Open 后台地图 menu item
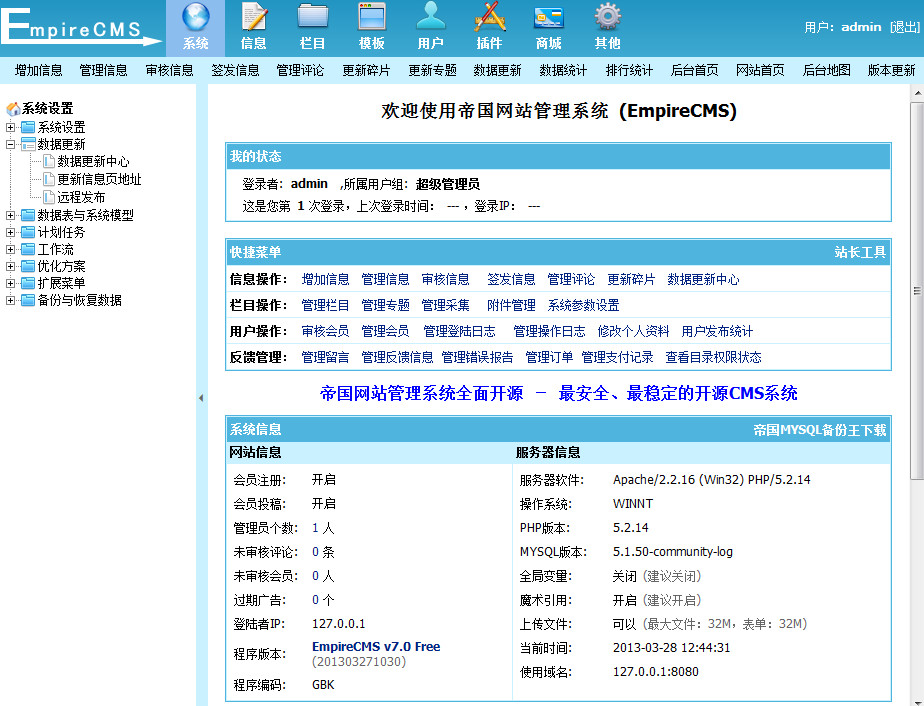The image size is (924, 706). pos(826,71)
